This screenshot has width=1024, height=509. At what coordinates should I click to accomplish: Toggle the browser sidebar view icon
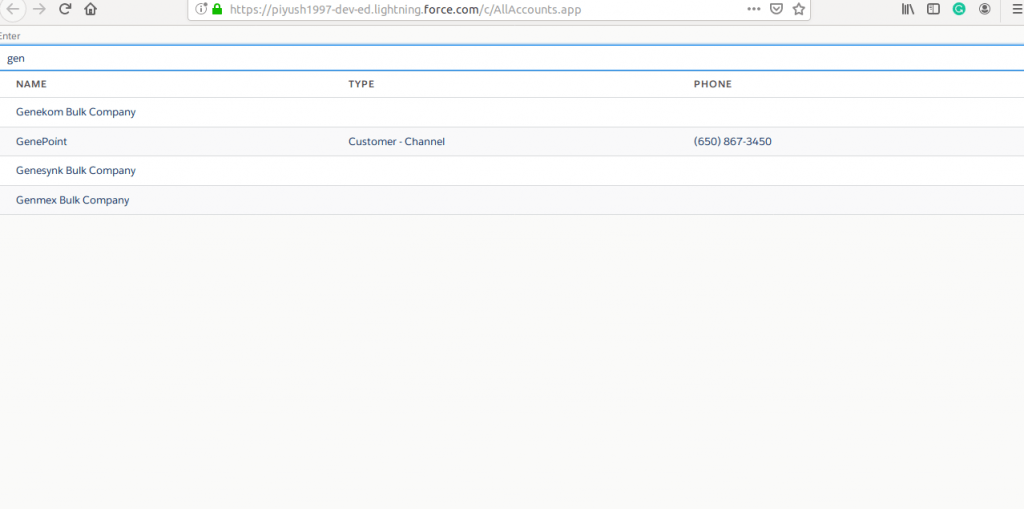point(933,9)
